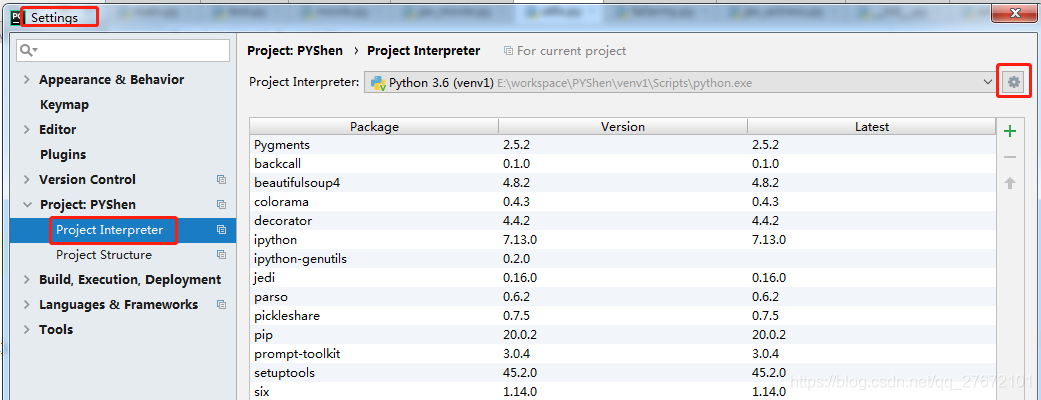Screen dimensions: 1041x400
Task: Expand the Editor settings node
Action: pos(27,130)
